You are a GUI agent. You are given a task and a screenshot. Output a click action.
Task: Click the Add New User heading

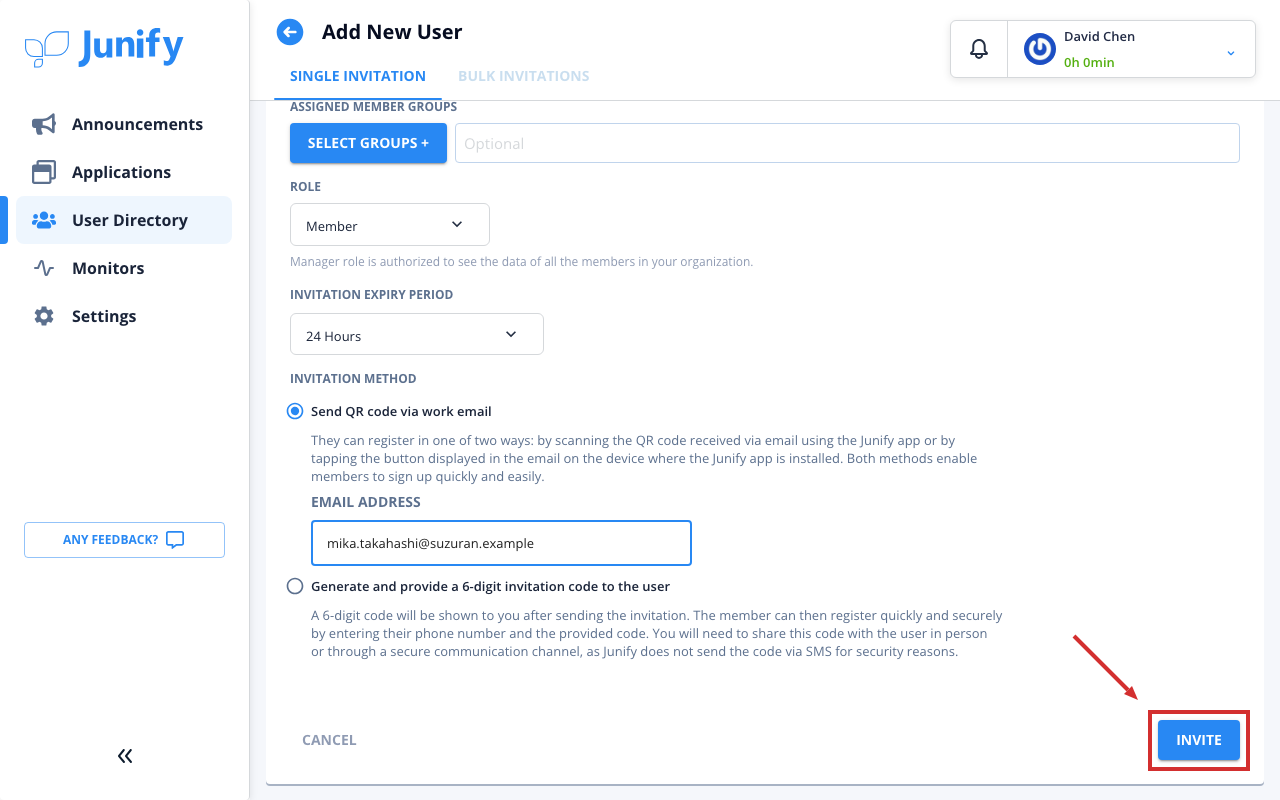pos(392,32)
